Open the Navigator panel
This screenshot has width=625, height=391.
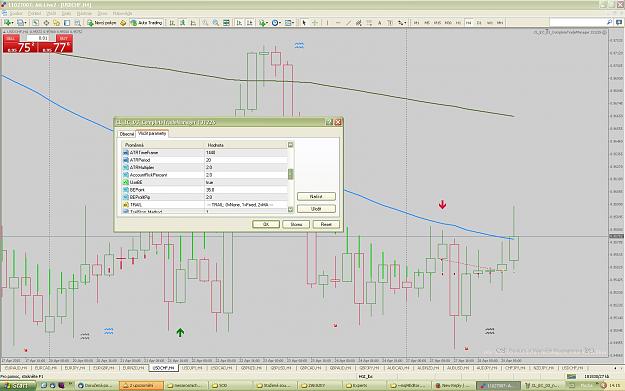coord(57,23)
